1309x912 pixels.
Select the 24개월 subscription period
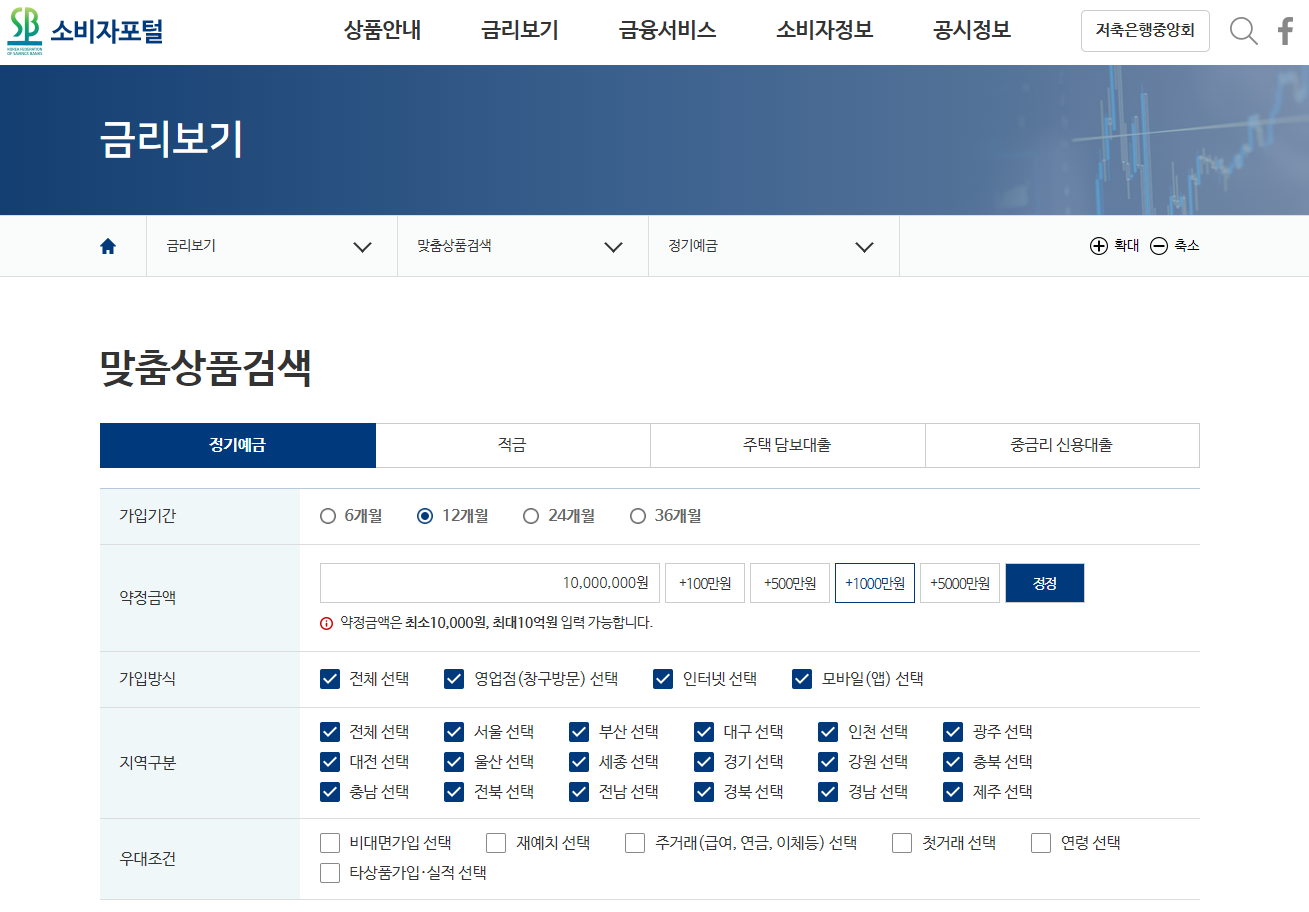[x=530, y=515]
